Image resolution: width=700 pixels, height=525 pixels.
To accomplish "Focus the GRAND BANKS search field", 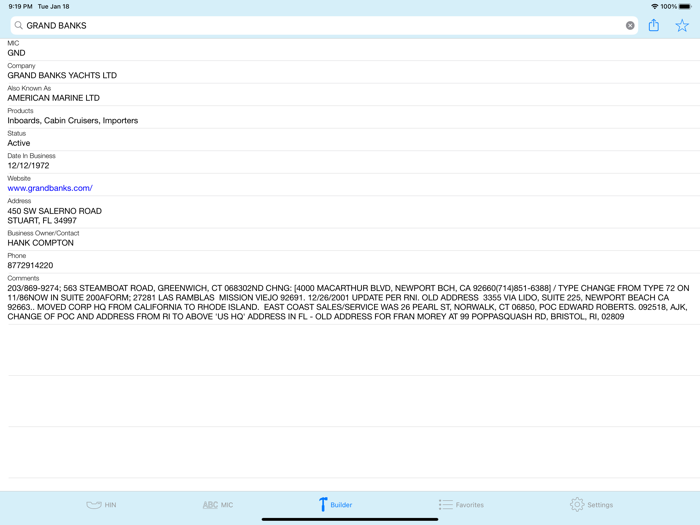I will [x=324, y=25].
